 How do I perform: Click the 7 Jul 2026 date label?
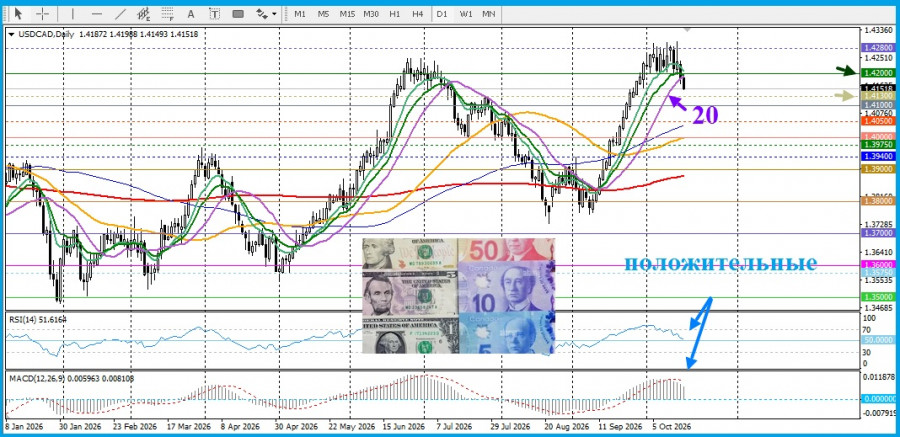point(453,427)
